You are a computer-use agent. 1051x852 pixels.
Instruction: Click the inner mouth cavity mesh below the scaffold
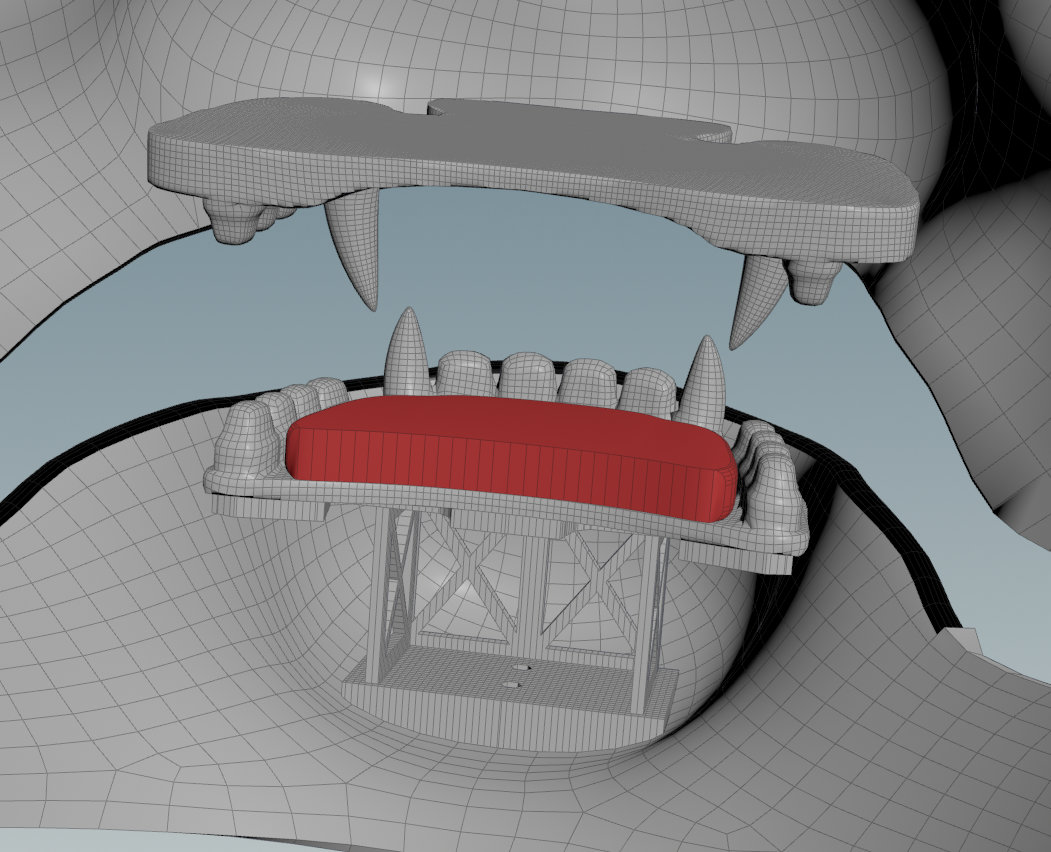pyautogui.click(x=500, y=790)
